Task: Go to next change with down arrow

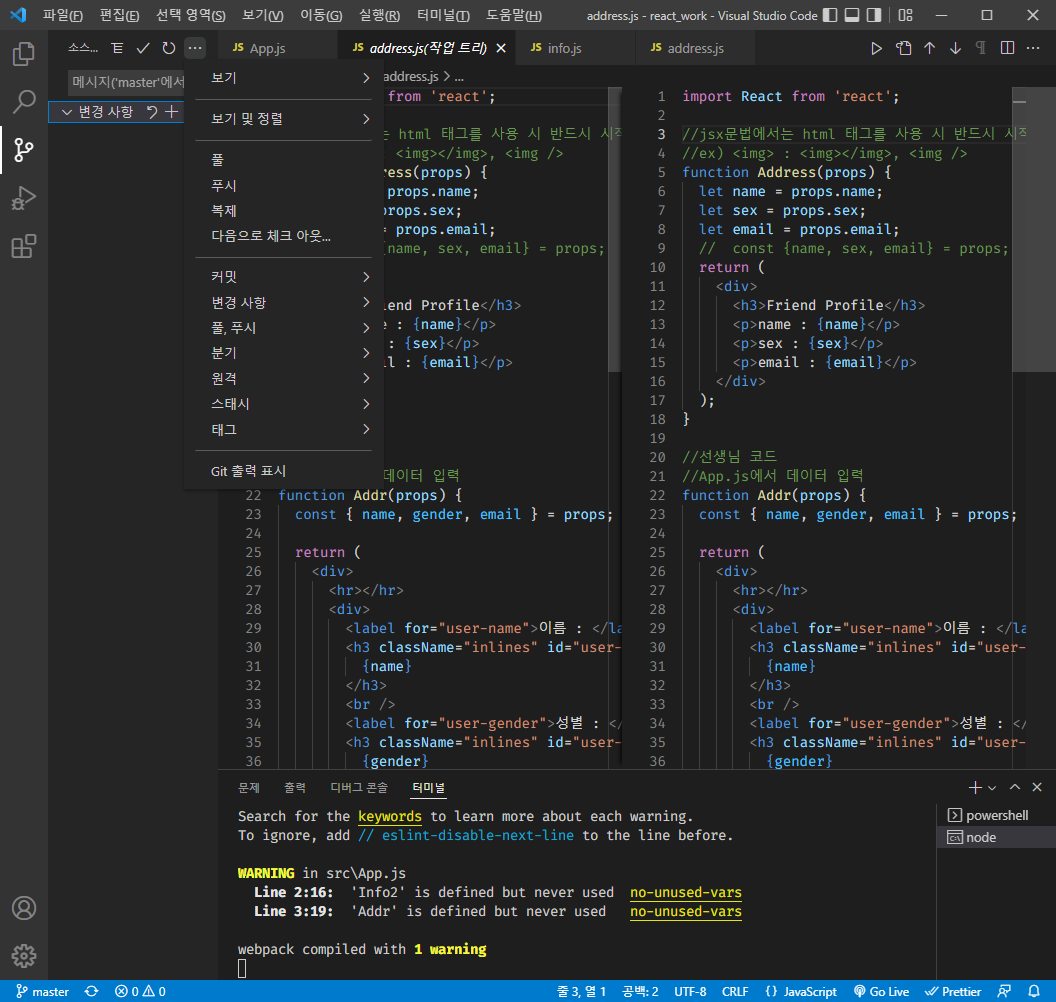Action: click(x=955, y=48)
